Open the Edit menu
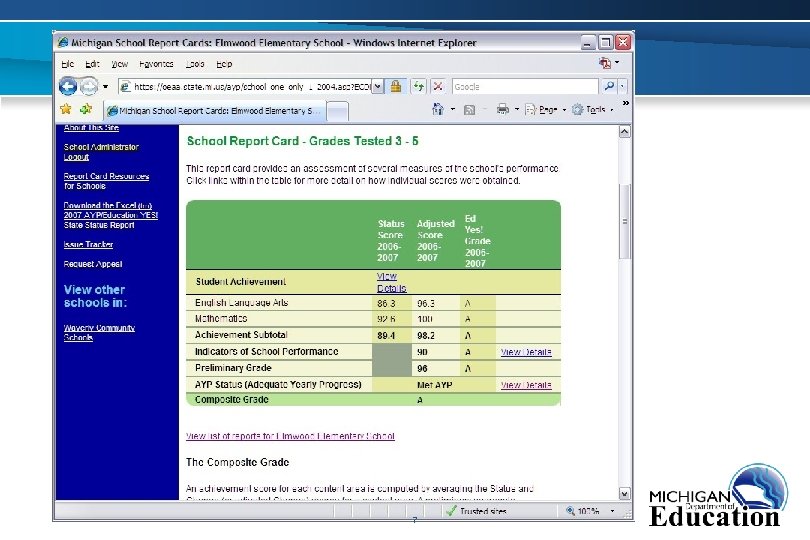This screenshot has width=810, height=540. (x=92, y=64)
